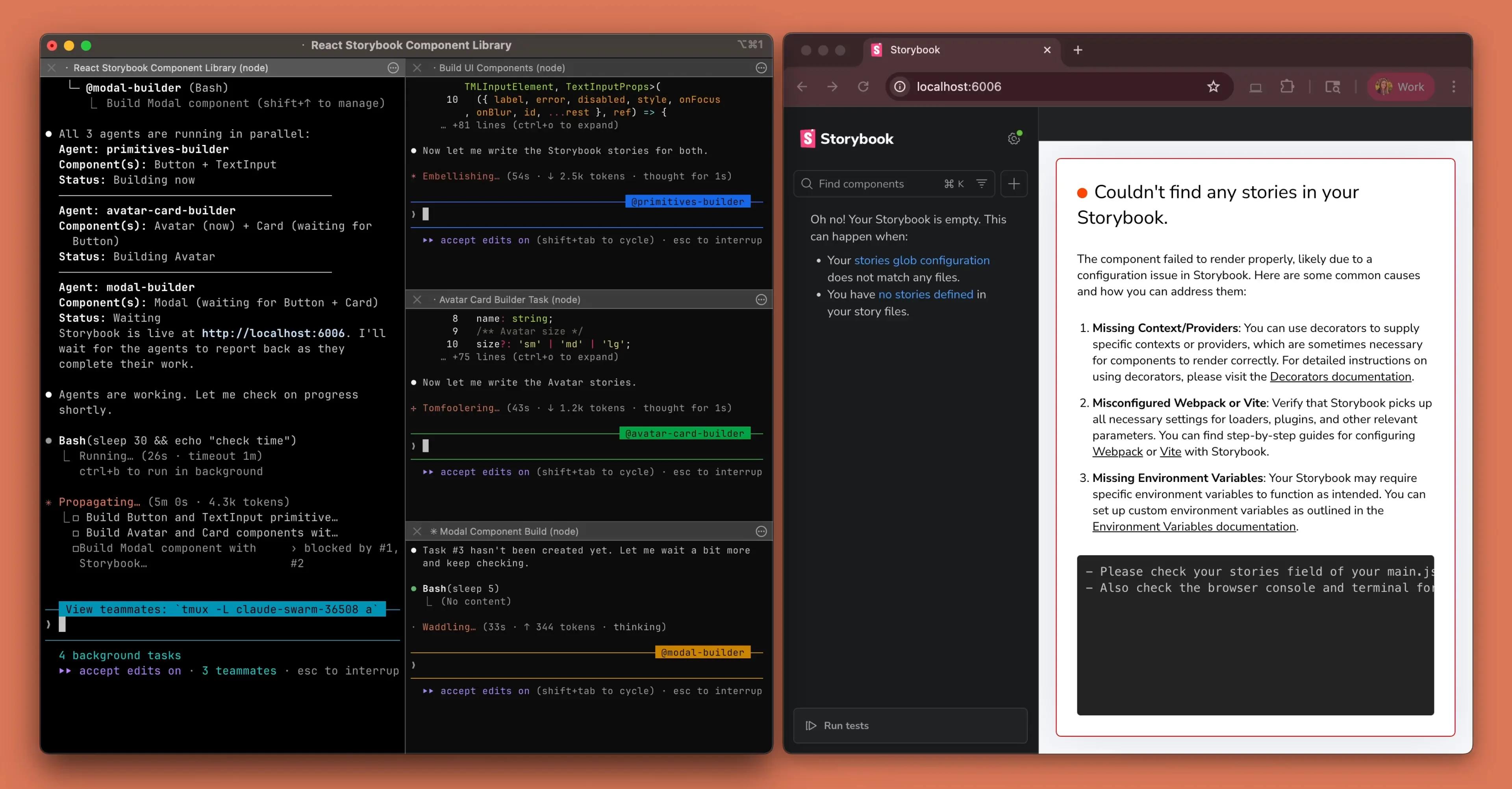Open options circle in React Storybook Component Library pane
1512x789 pixels.
pos(393,68)
